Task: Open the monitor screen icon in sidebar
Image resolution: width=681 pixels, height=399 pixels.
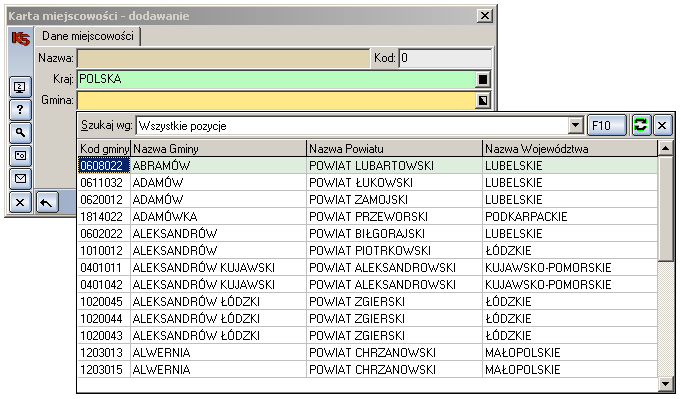Action: pos(20,87)
